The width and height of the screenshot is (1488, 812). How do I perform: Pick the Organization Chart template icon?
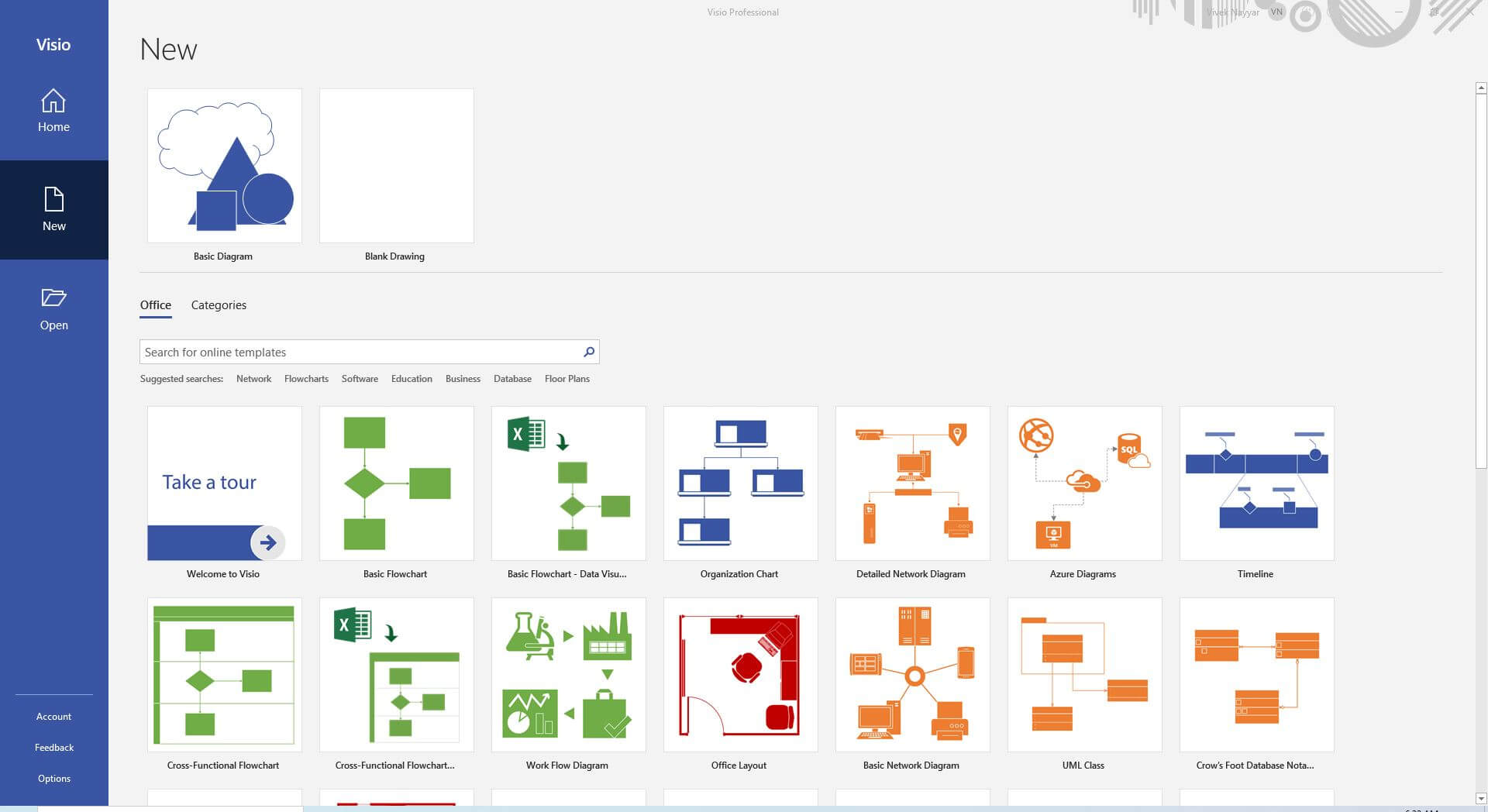(x=741, y=483)
